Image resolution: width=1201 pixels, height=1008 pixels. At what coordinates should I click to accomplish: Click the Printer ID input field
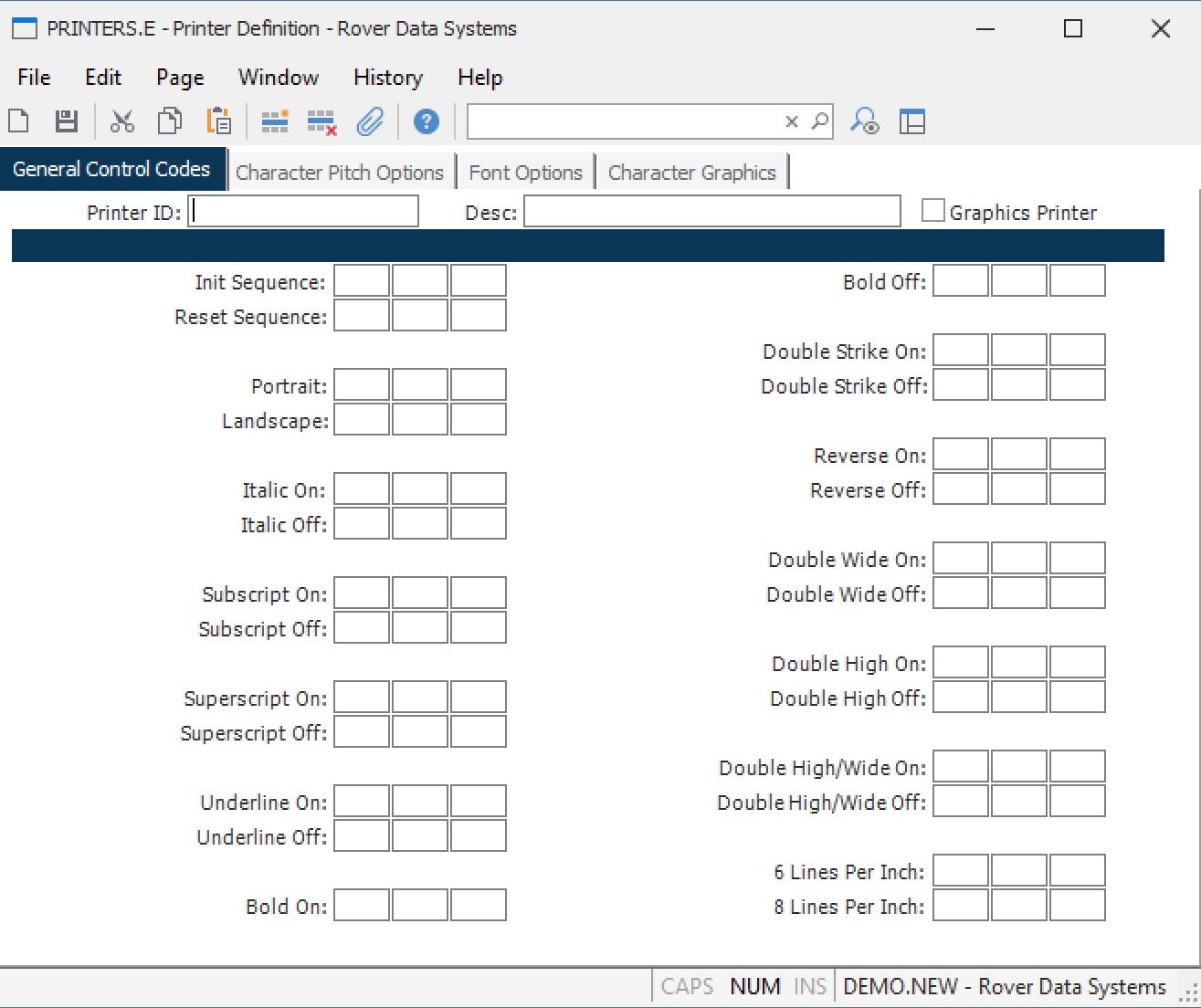tap(303, 212)
